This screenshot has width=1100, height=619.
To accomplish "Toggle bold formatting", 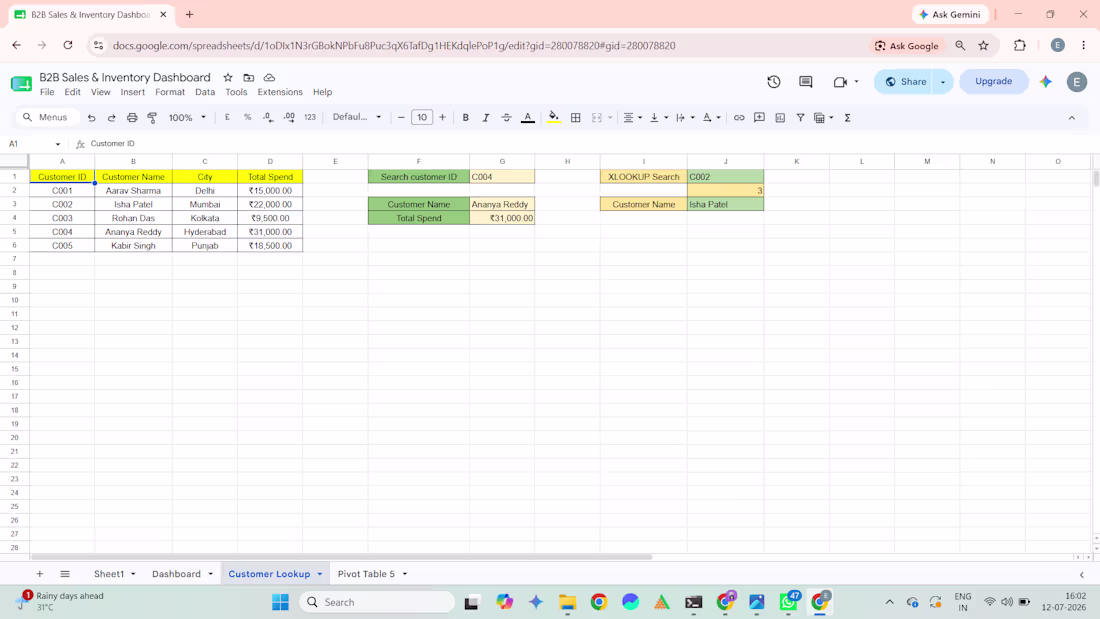I will (x=466, y=118).
